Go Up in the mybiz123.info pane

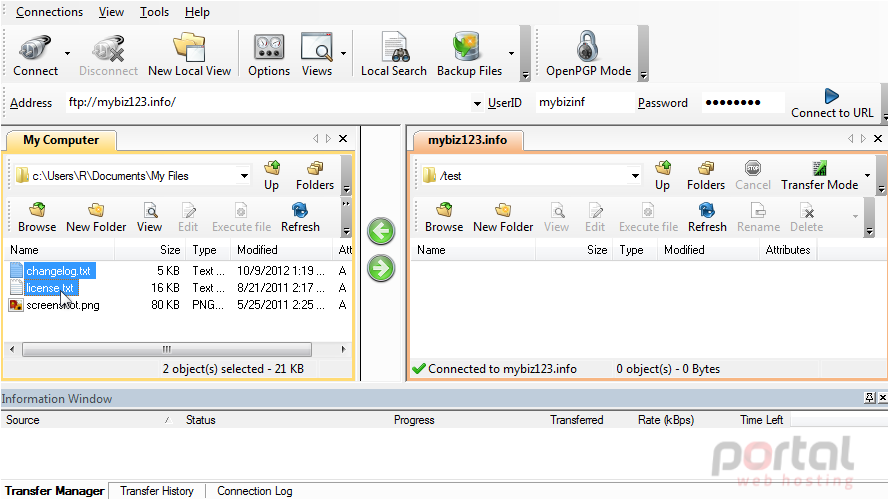coord(662,176)
